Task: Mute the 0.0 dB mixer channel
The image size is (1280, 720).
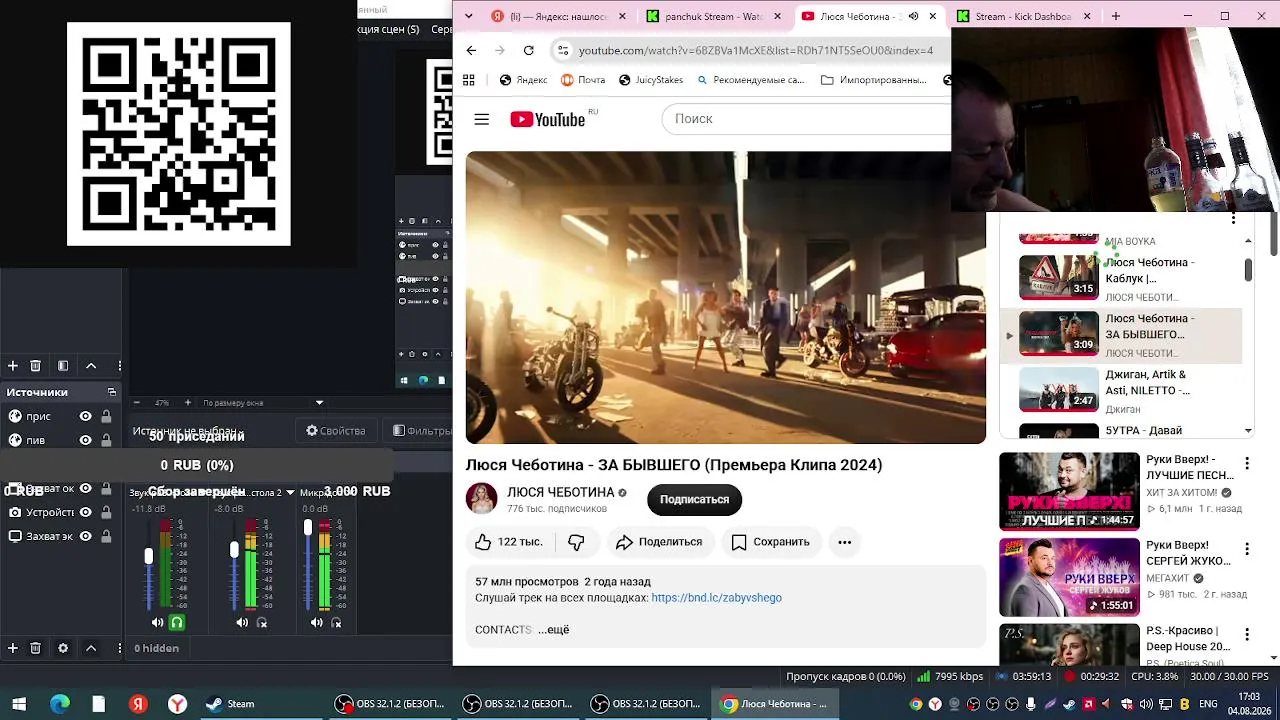Action: coord(317,622)
